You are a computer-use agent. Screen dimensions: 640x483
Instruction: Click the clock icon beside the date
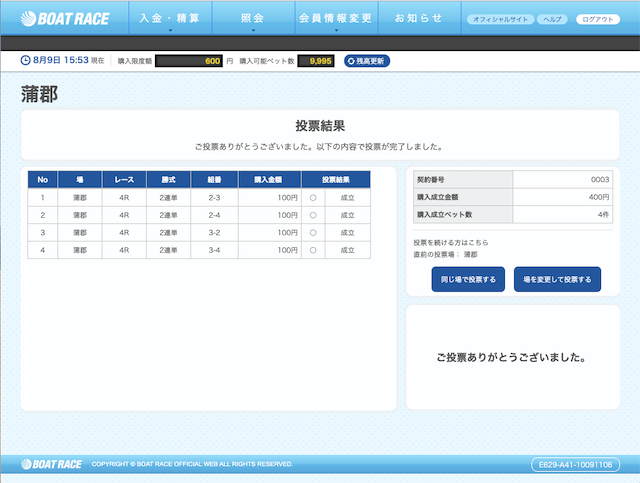[25, 60]
